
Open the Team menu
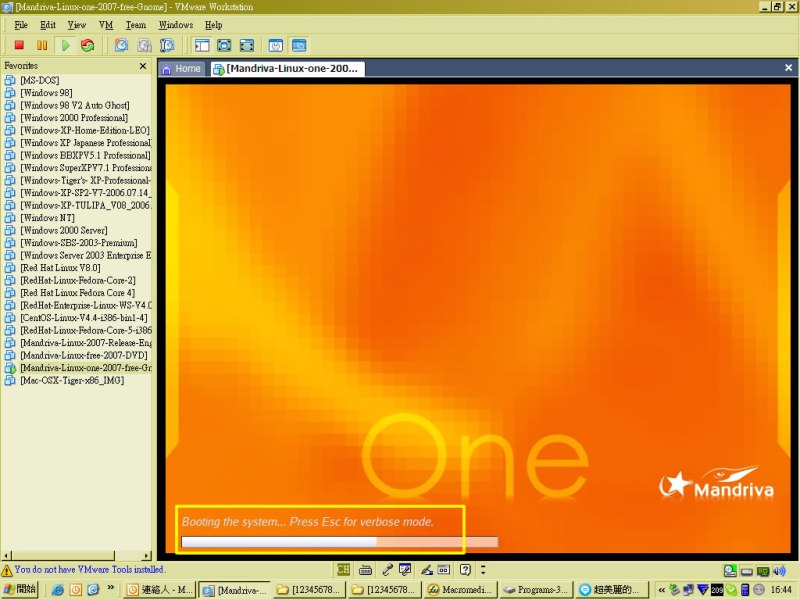(136, 25)
